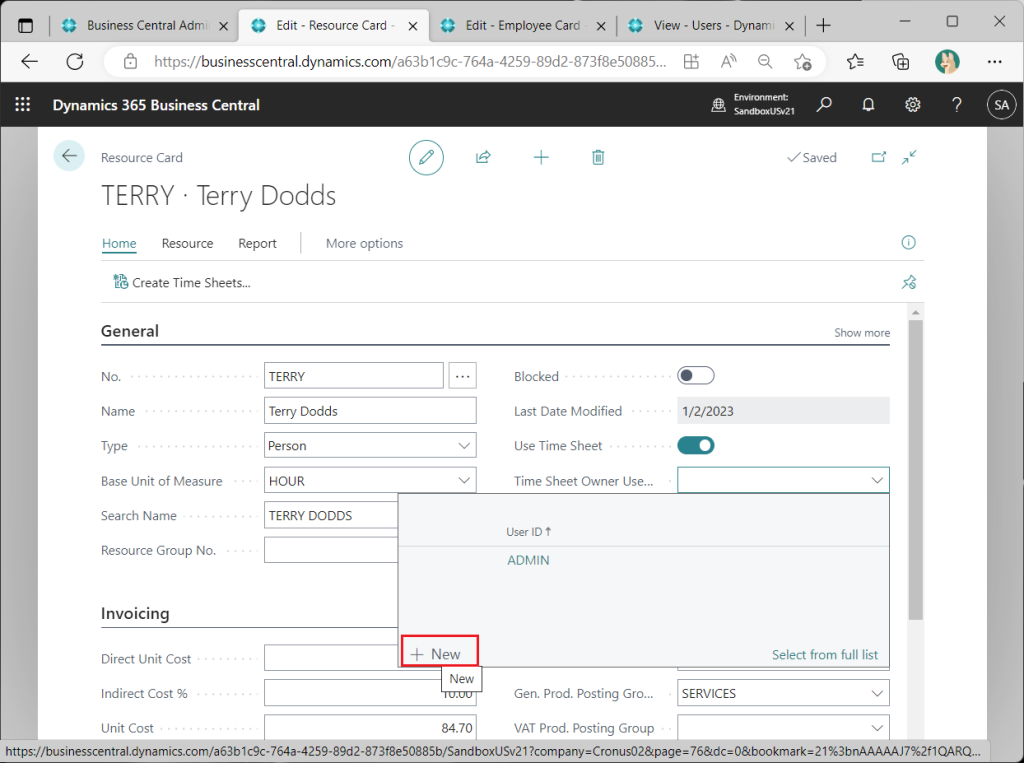The width and height of the screenshot is (1024, 763).
Task: Switch to the Edit - Employee Card browser tab
Action: [522, 25]
